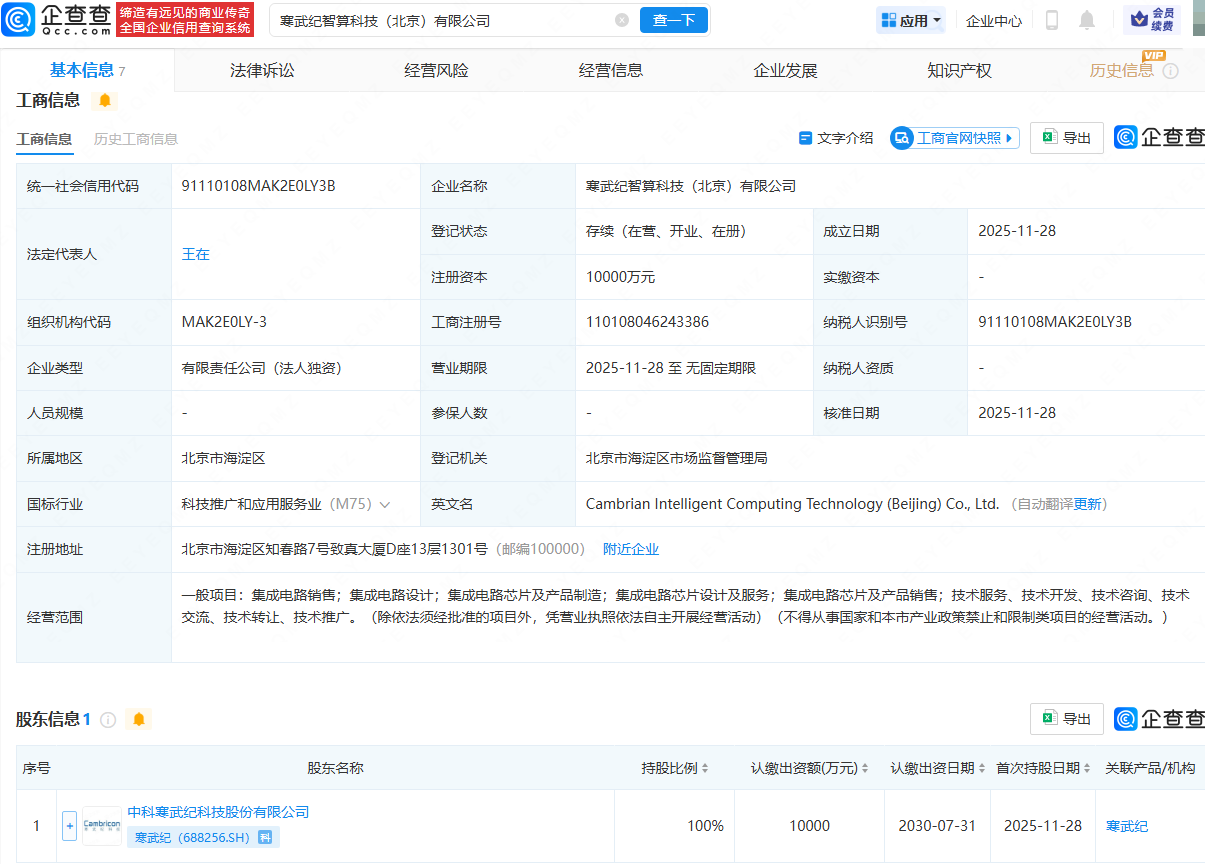
Task: Expand the first shareholder row details
Action: pyautogui.click(x=68, y=825)
